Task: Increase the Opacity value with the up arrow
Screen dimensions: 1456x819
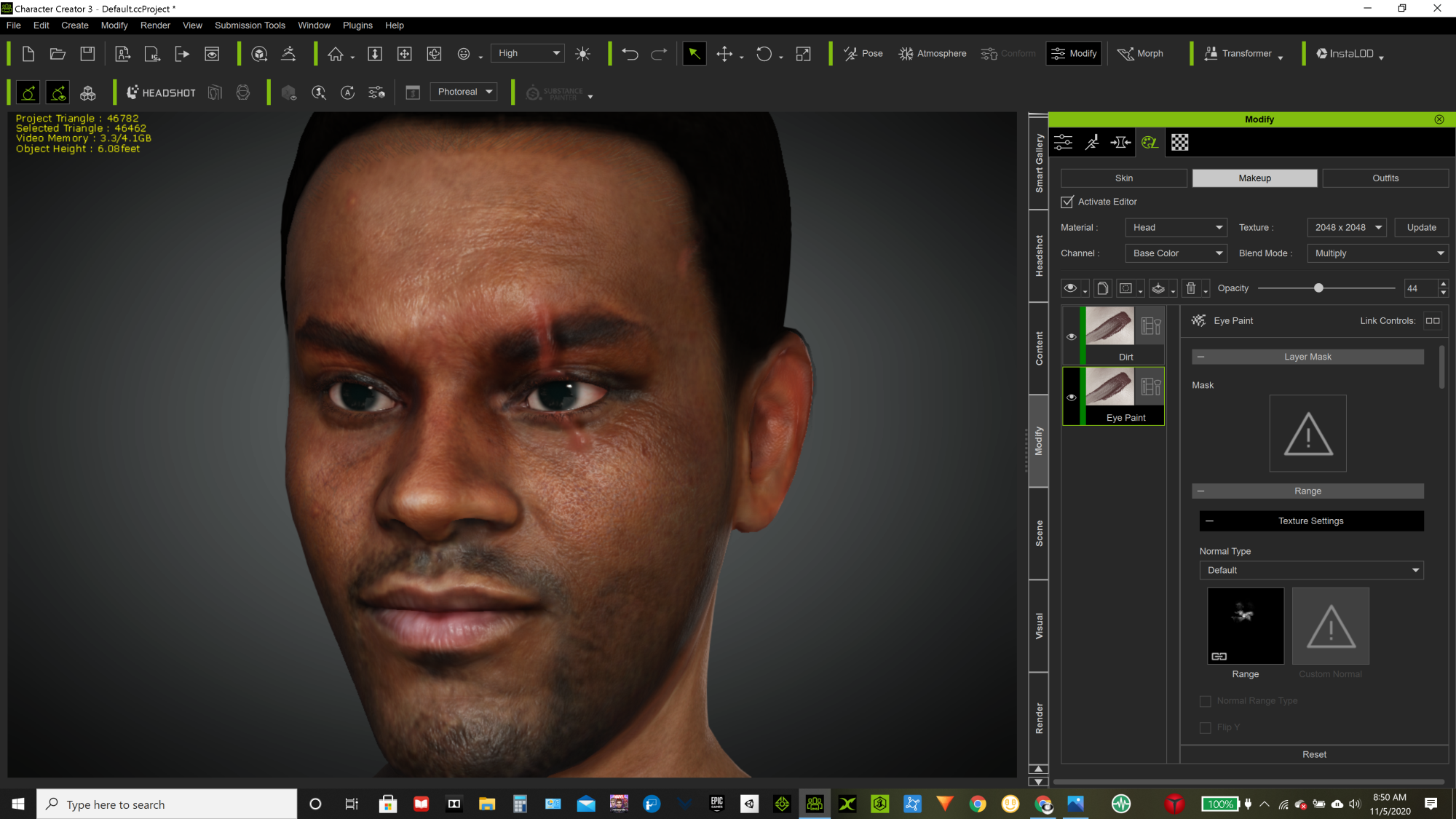Action: point(1443,284)
